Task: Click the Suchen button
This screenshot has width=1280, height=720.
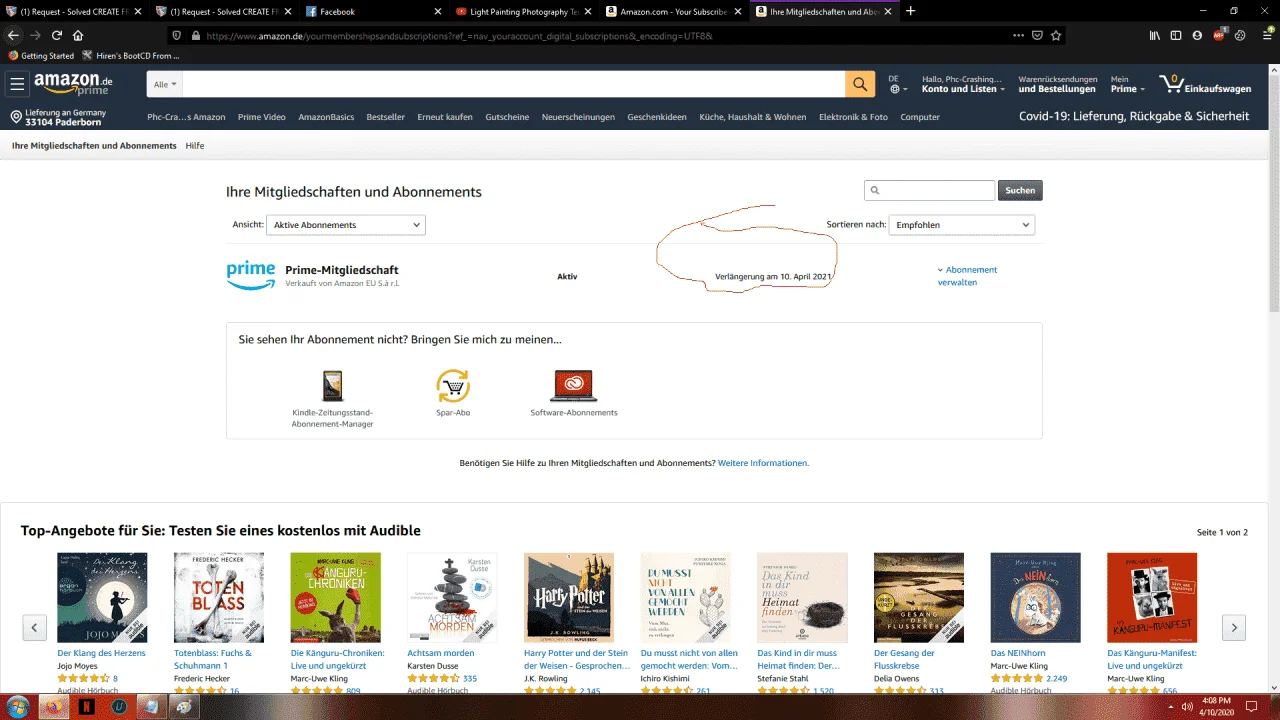Action: click(x=1020, y=190)
